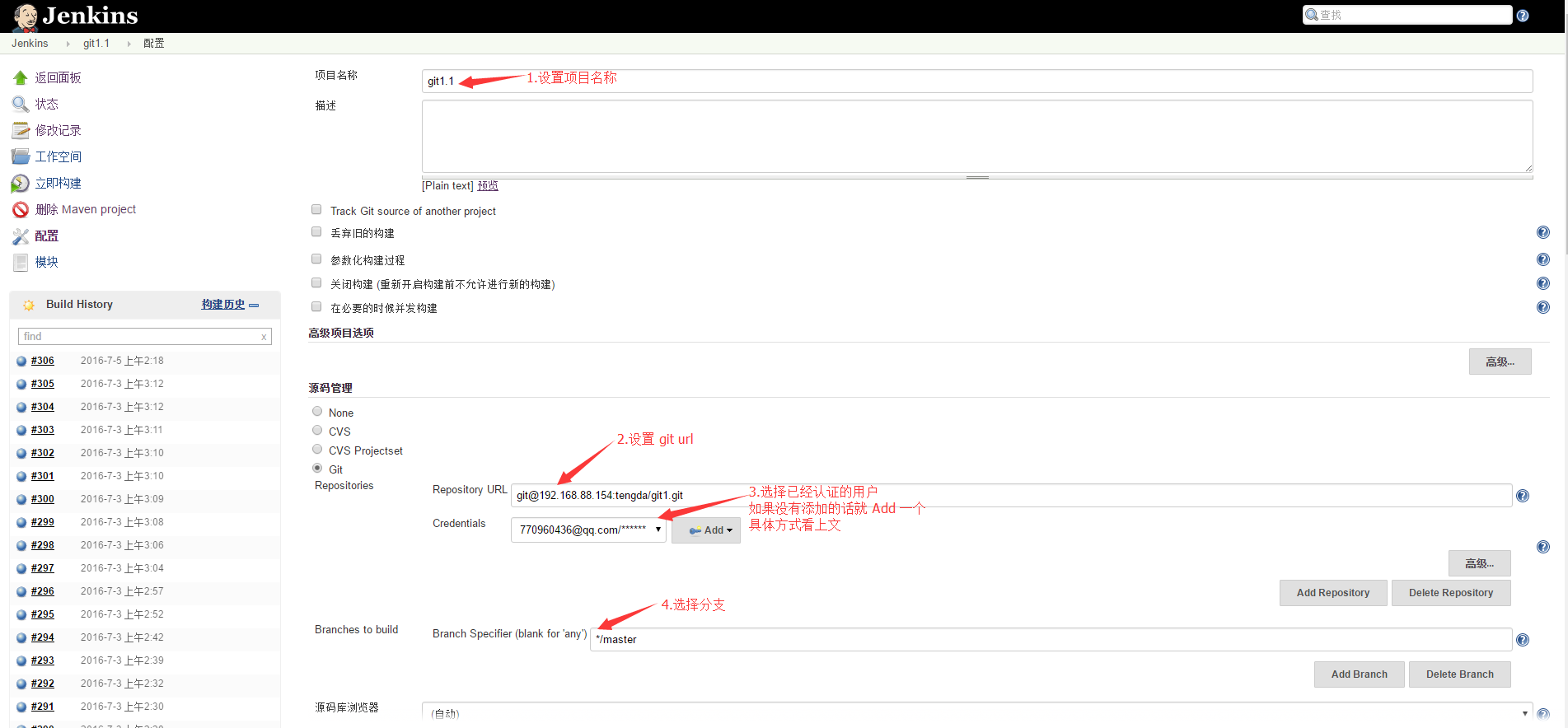Click Delete Branch button
The height and width of the screenshot is (728, 1568).
(x=1460, y=674)
